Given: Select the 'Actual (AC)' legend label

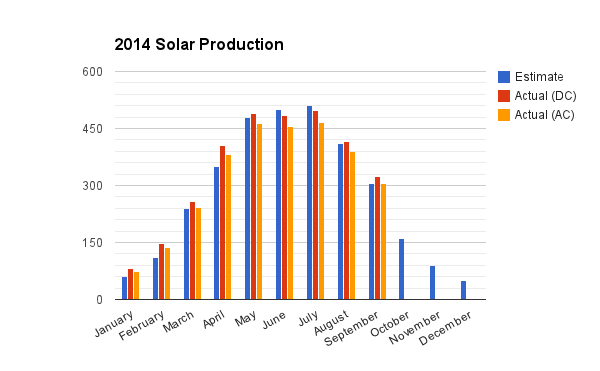Looking at the screenshot, I should coord(545,115).
